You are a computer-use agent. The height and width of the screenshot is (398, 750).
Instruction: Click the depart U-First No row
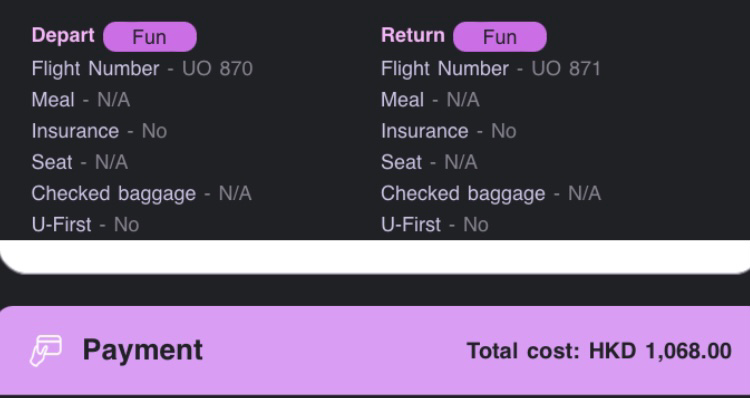[85, 224]
